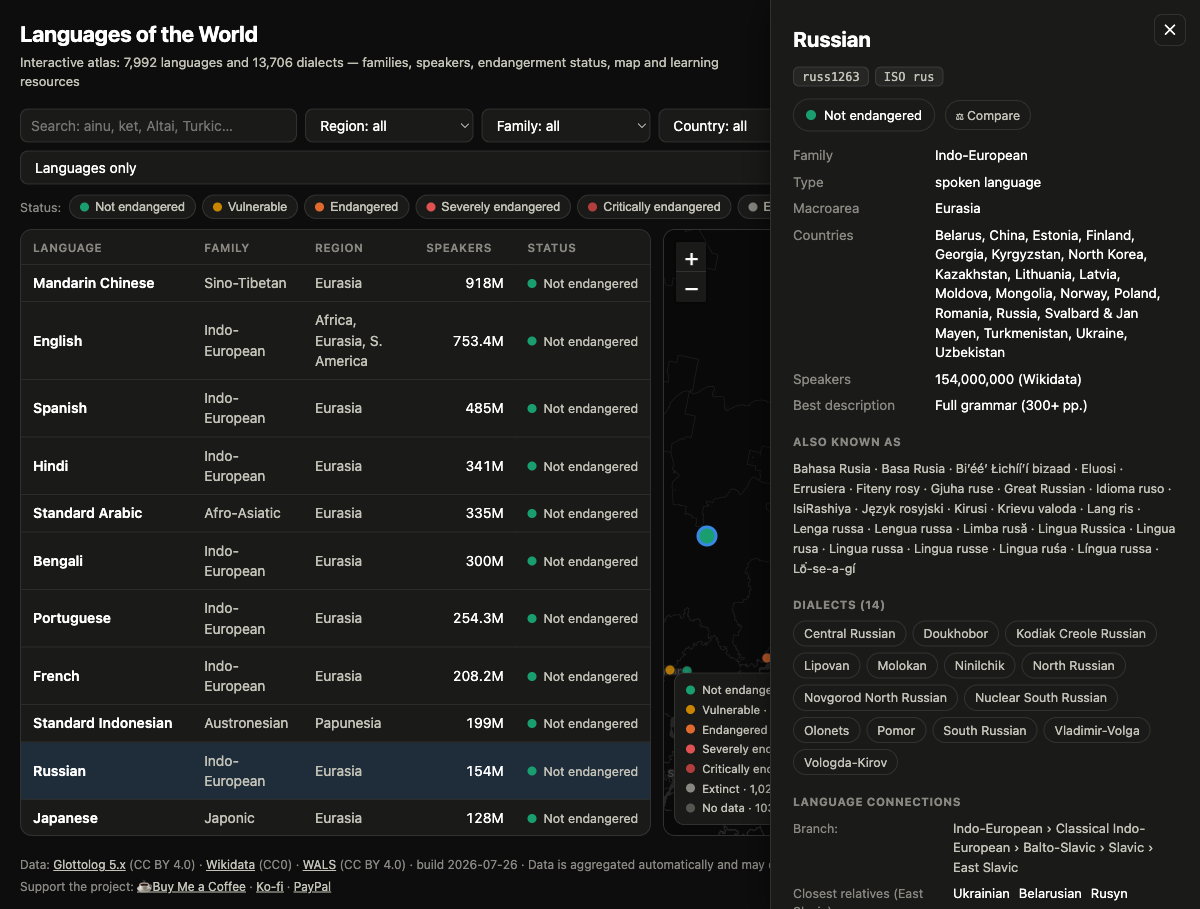Click the language search field
The width and height of the screenshot is (1200, 909).
tap(158, 126)
